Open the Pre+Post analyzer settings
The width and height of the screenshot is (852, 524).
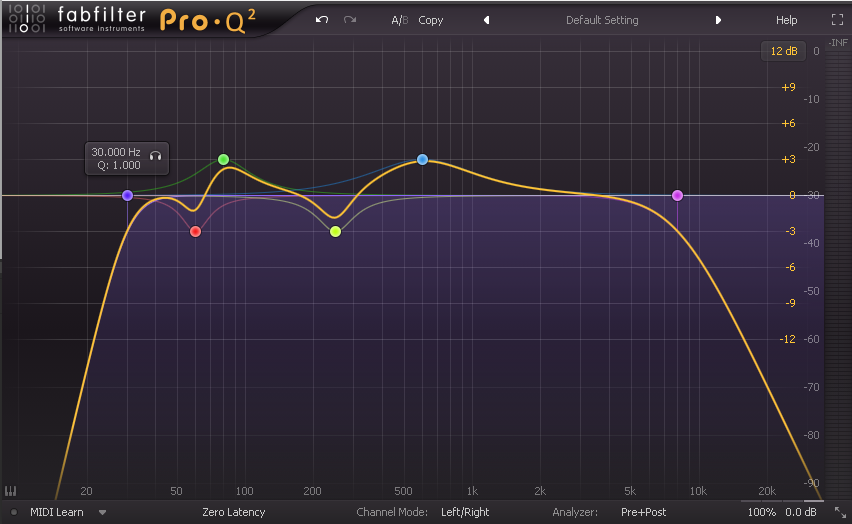[x=643, y=512]
